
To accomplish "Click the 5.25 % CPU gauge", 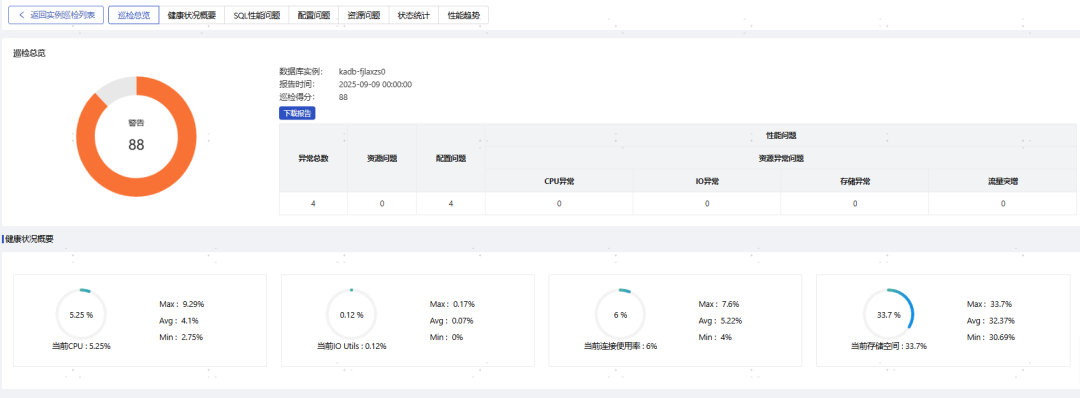I will (81, 314).
